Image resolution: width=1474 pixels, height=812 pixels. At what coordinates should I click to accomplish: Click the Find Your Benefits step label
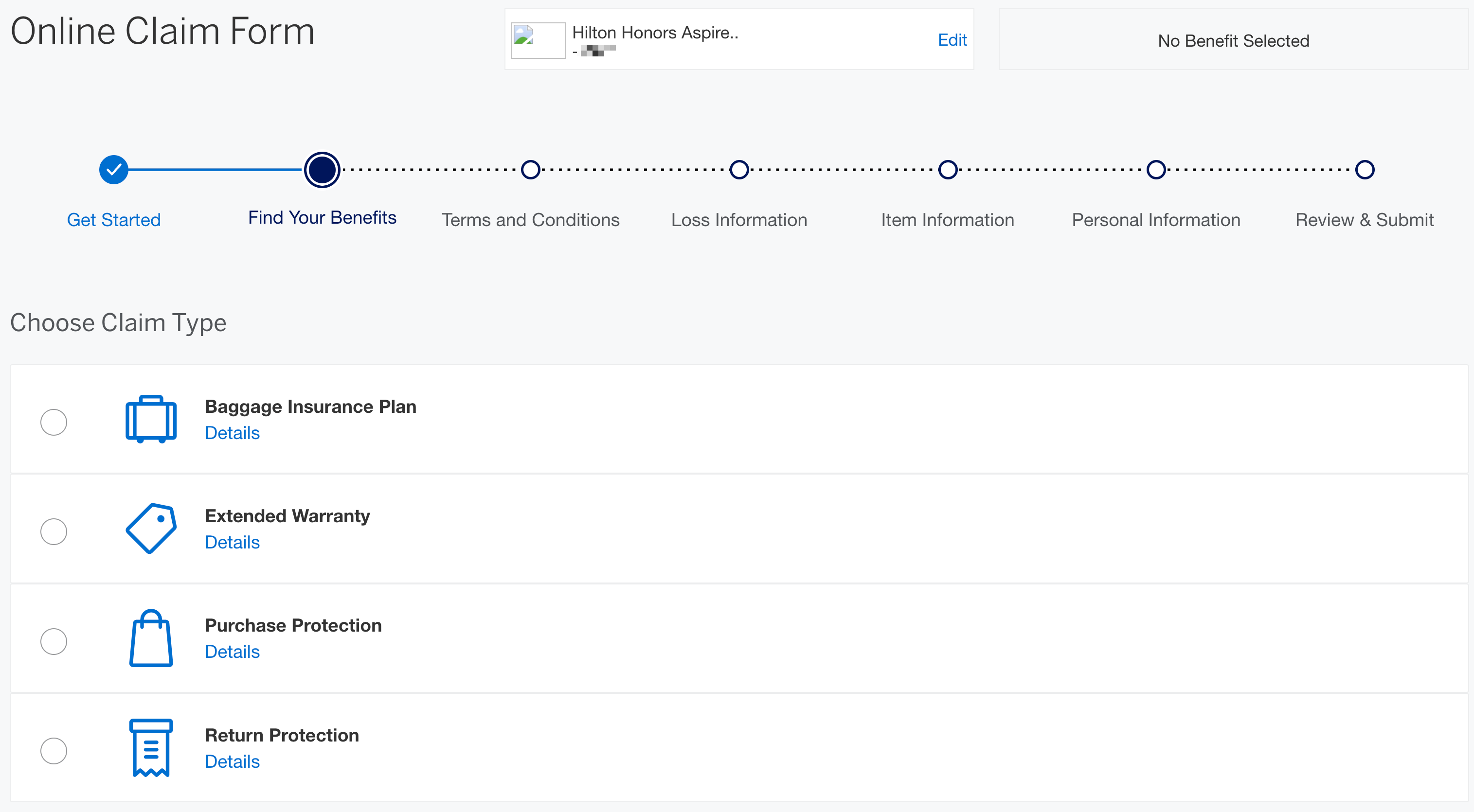(322, 218)
